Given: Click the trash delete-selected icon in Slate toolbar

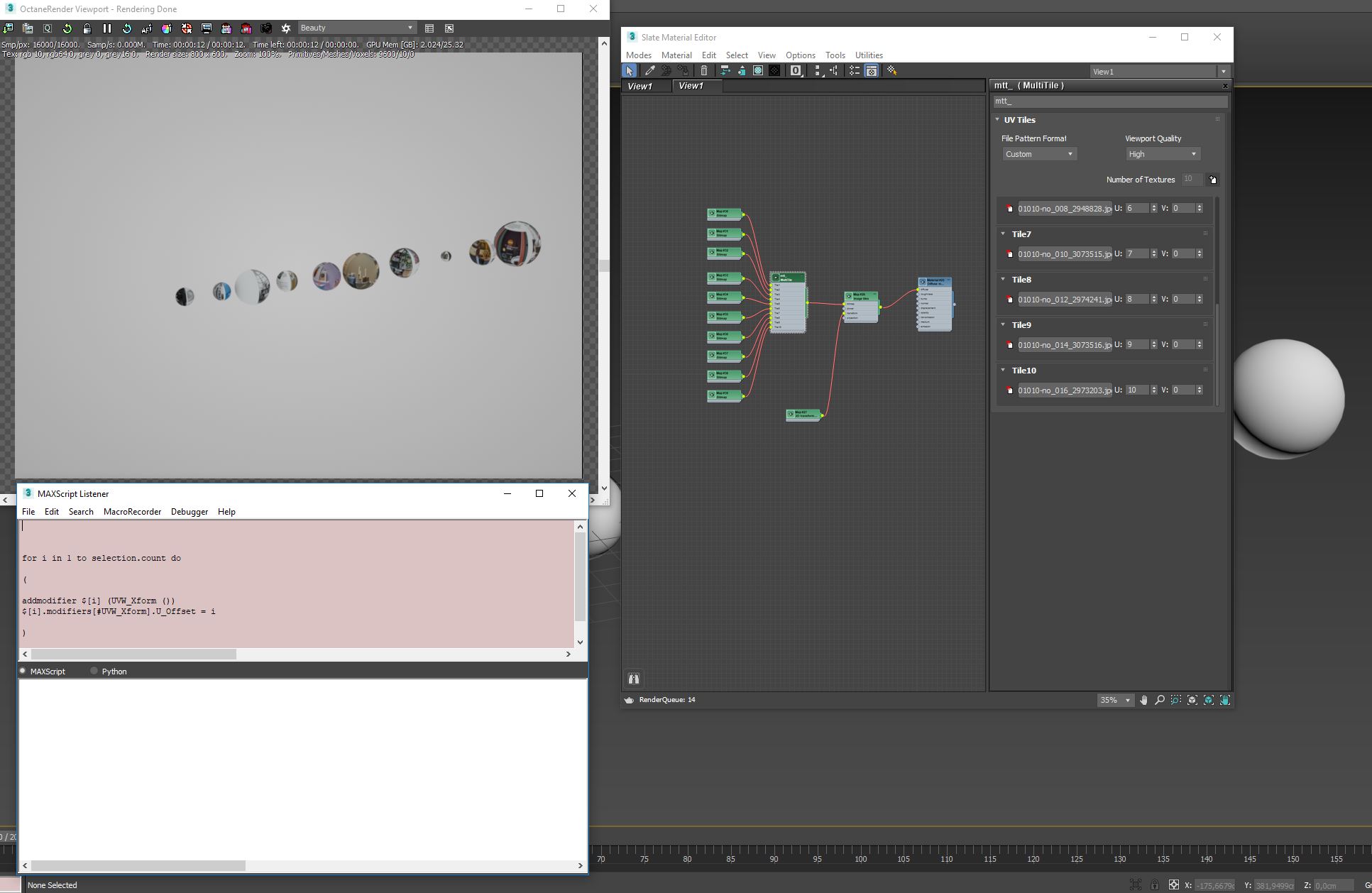Looking at the screenshot, I should (703, 70).
